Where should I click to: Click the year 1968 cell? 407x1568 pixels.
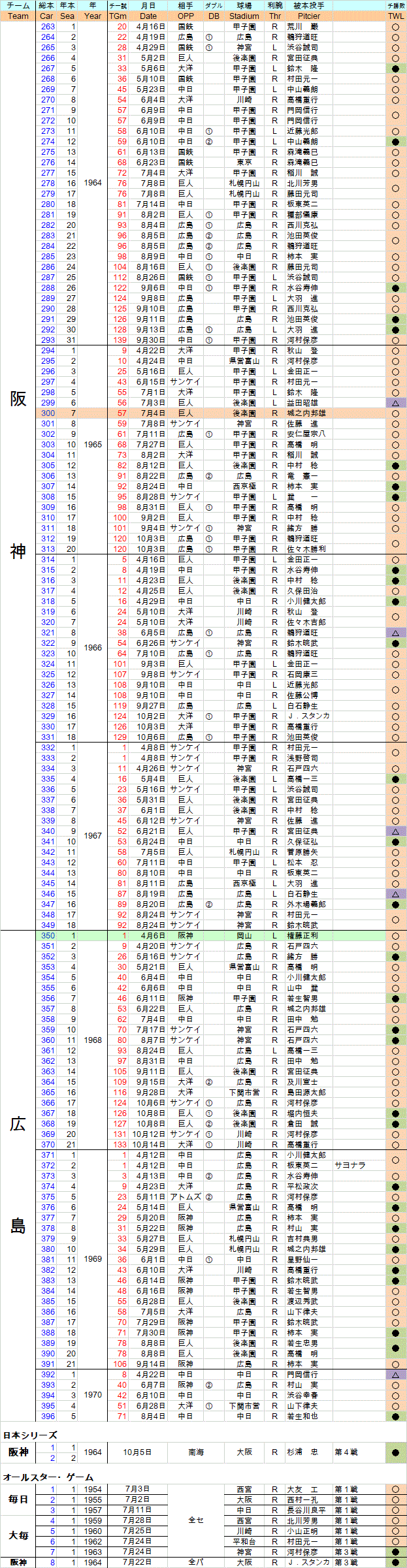[93, 1040]
